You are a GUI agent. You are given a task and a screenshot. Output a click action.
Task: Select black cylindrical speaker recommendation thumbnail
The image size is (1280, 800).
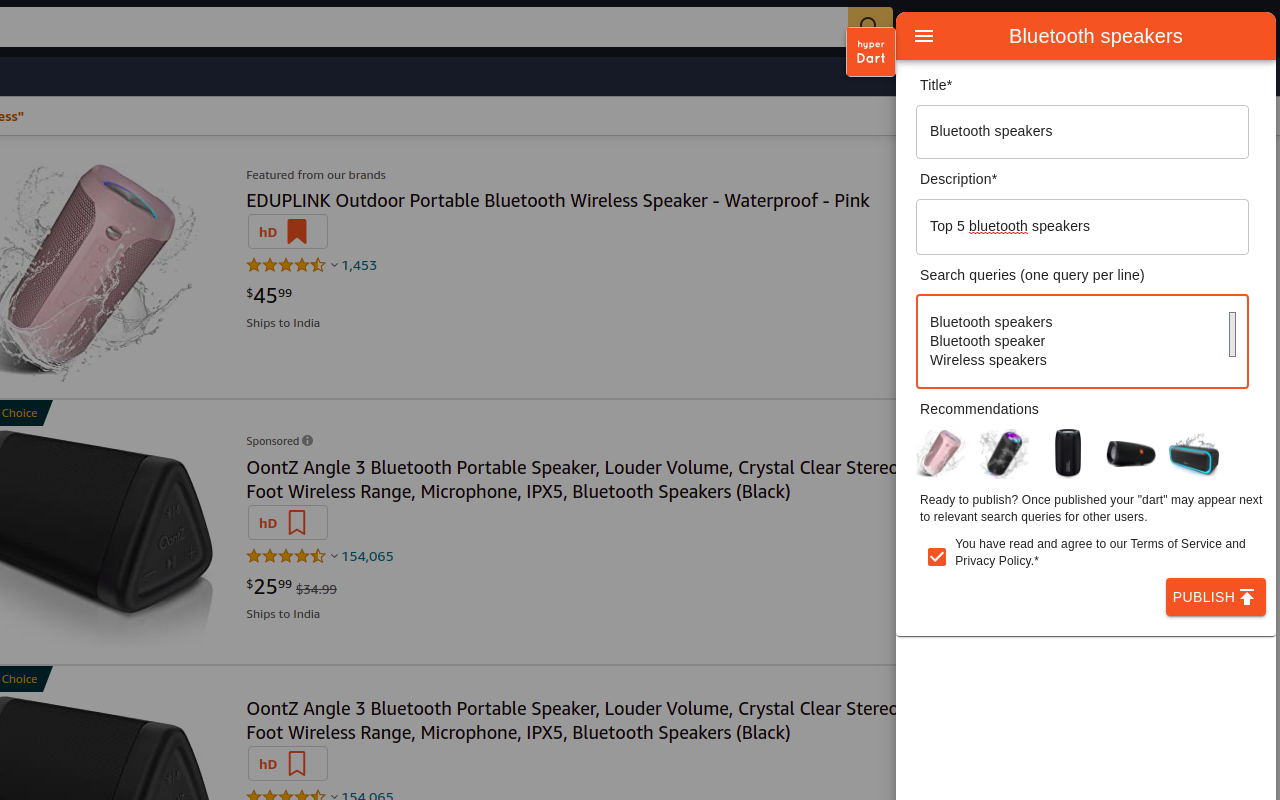[1068, 453]
